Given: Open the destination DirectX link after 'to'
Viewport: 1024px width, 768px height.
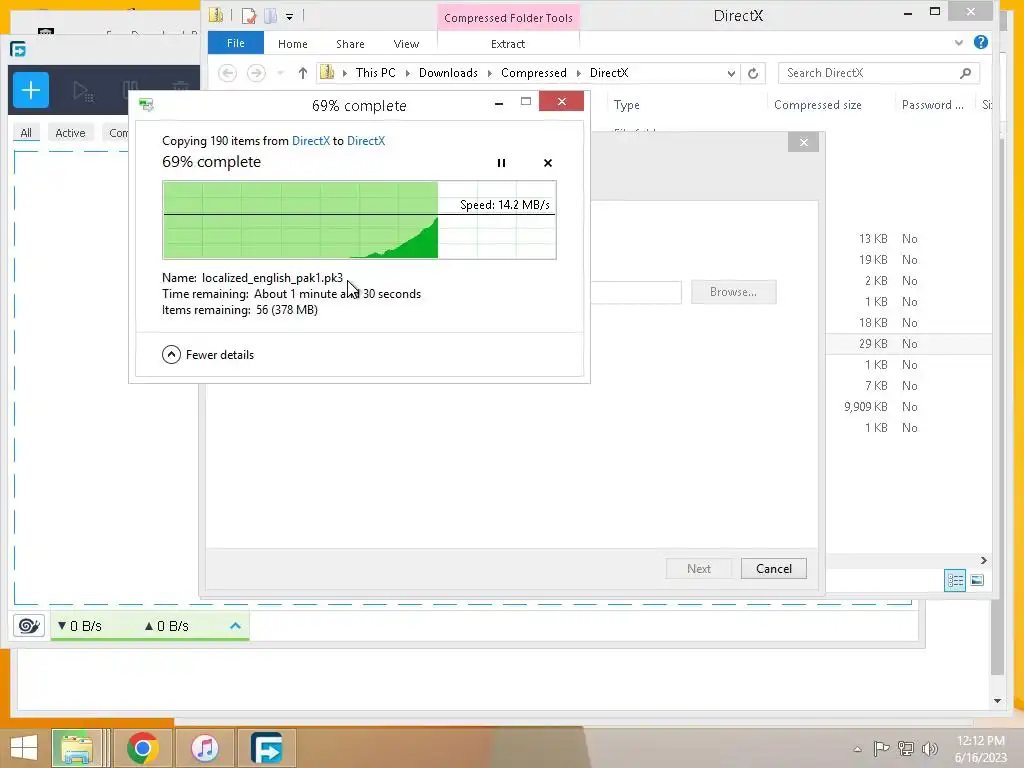Looking at the screenshot, I should pyautogui.click(x=366, y=141).
